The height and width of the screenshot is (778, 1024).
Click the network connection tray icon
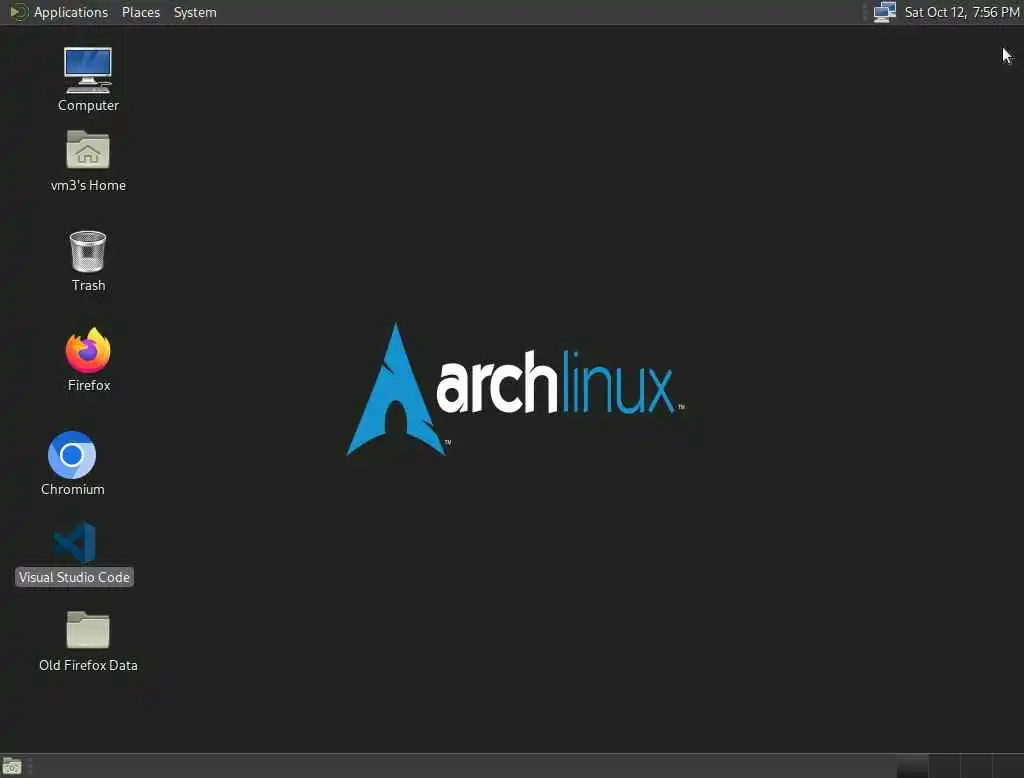tap(884, 12)
